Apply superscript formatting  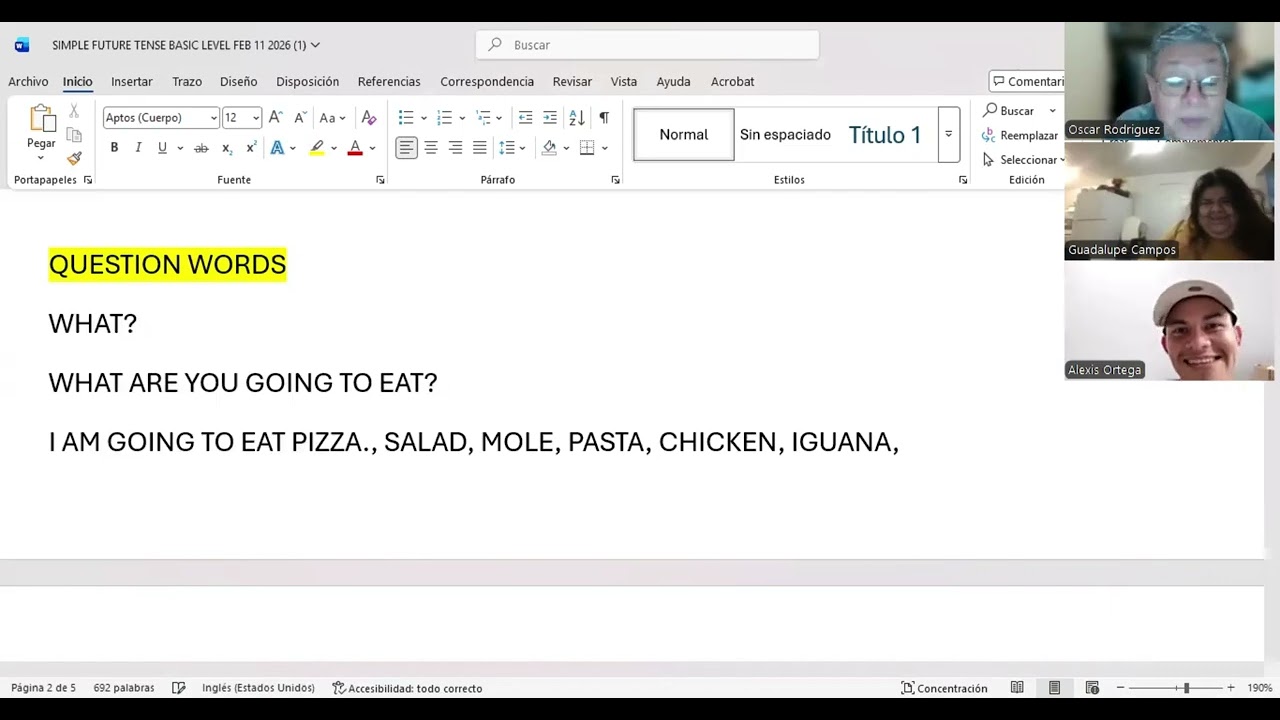pos(251,148)
